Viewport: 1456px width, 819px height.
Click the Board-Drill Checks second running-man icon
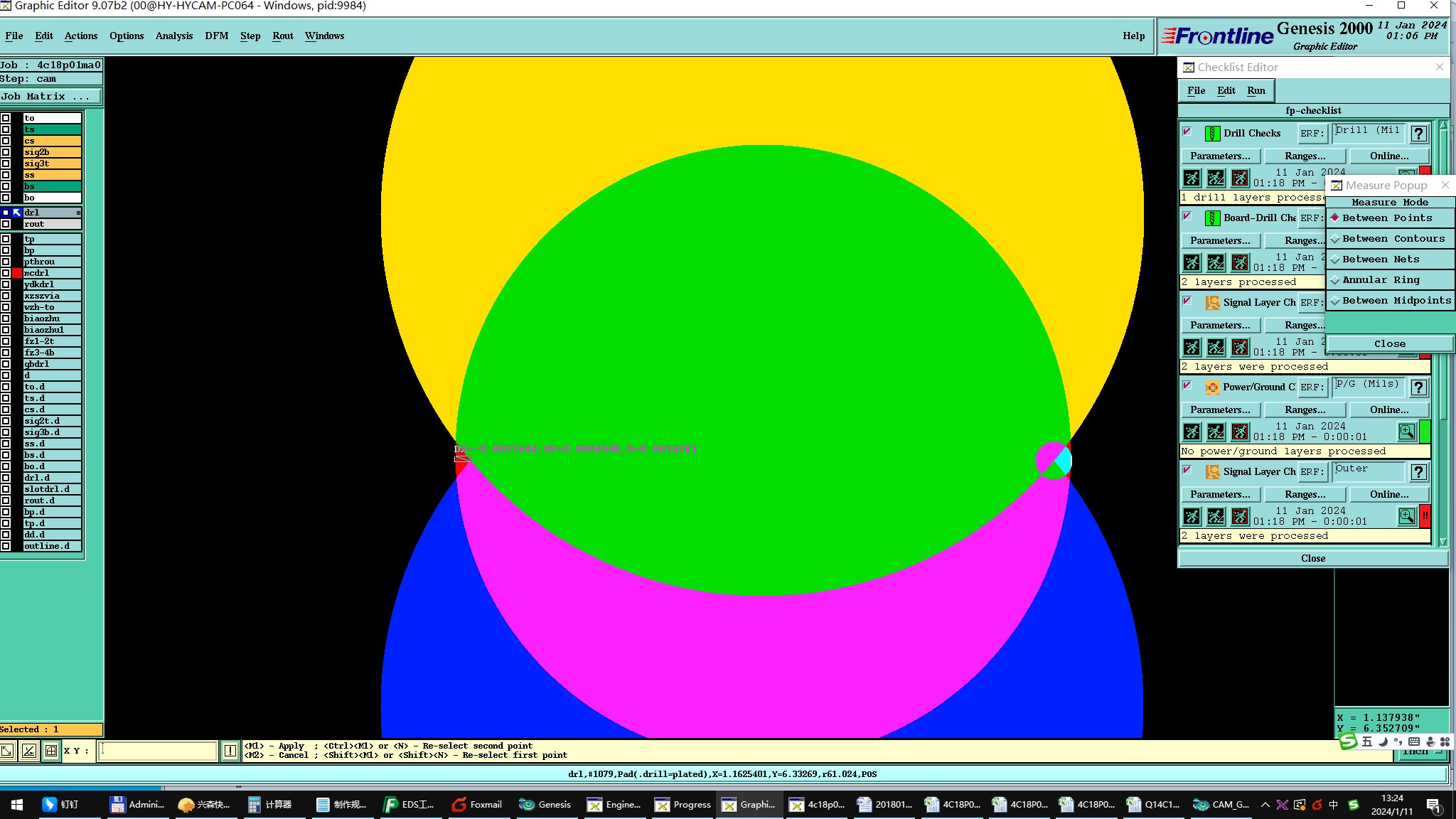[x=1216, y=262]
